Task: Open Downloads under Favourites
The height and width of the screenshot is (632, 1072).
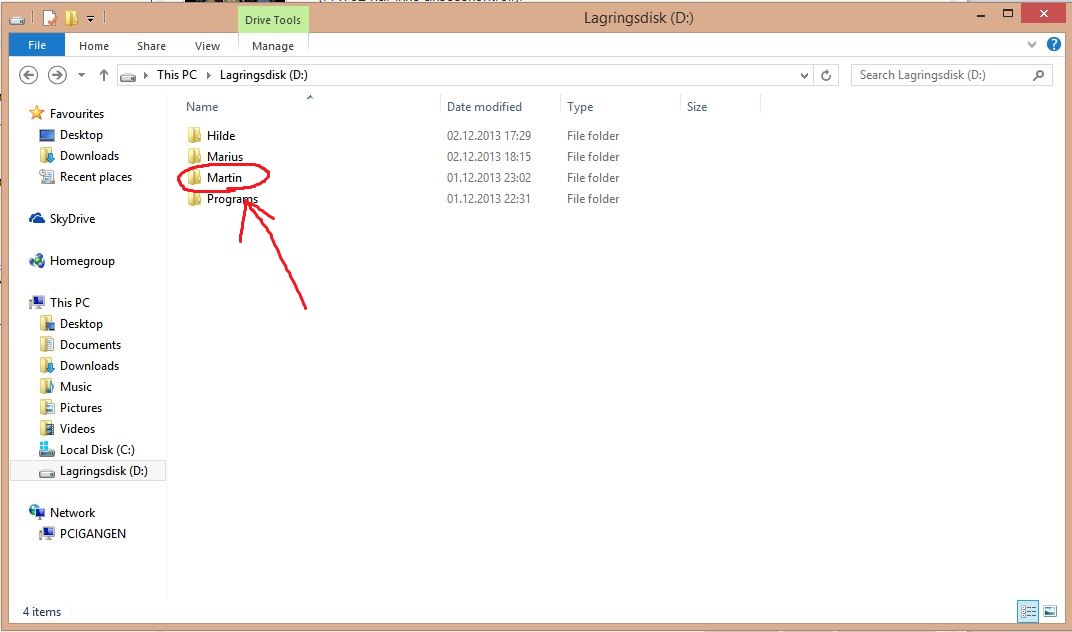Action: coord(89,156)
